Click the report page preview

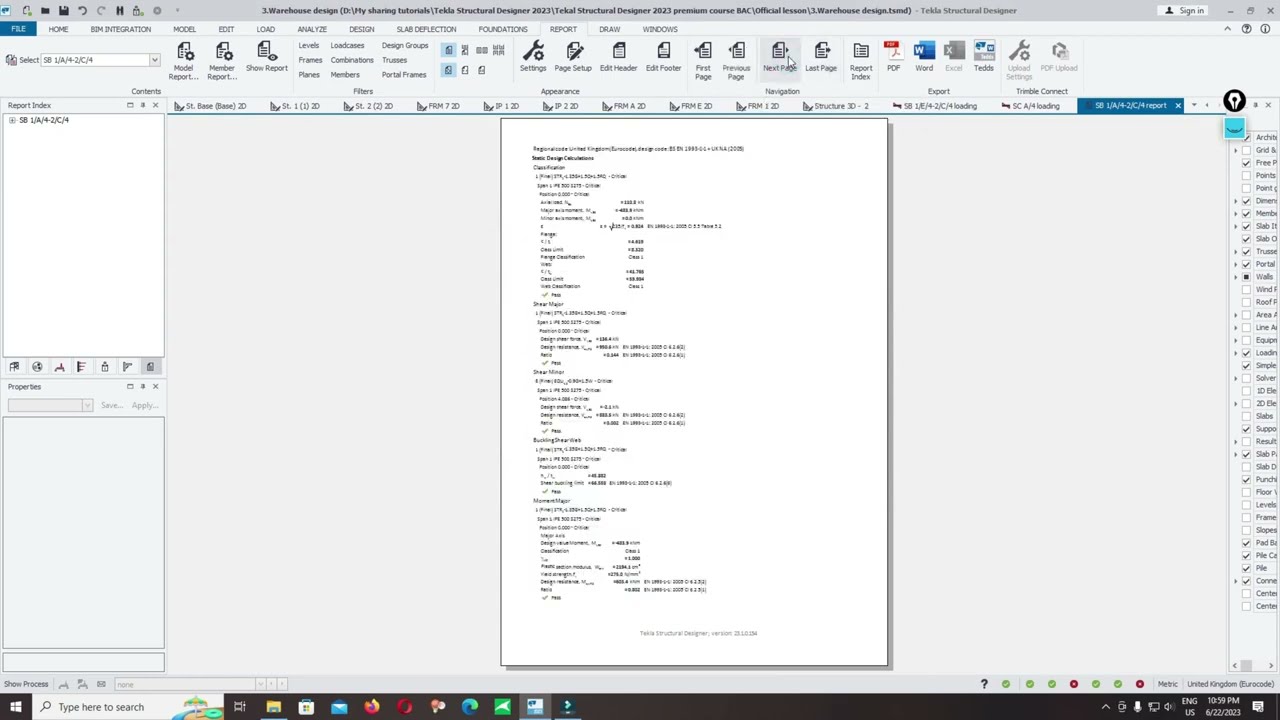coord(694,392)
